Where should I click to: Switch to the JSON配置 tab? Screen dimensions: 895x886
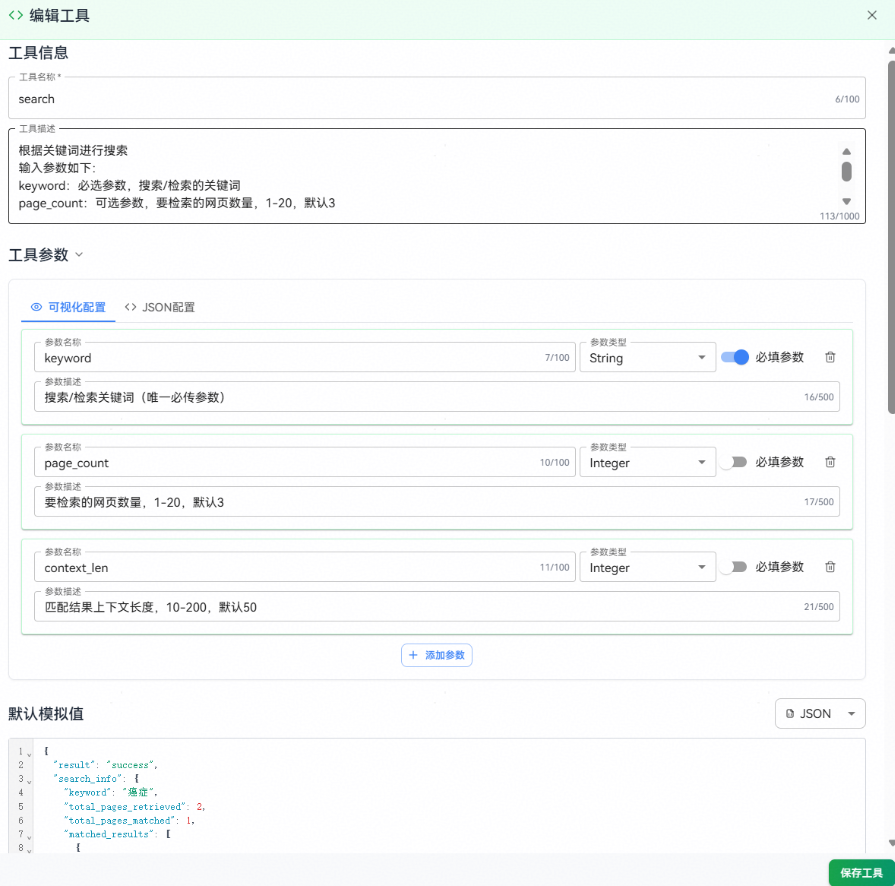[x=160, y=307]
